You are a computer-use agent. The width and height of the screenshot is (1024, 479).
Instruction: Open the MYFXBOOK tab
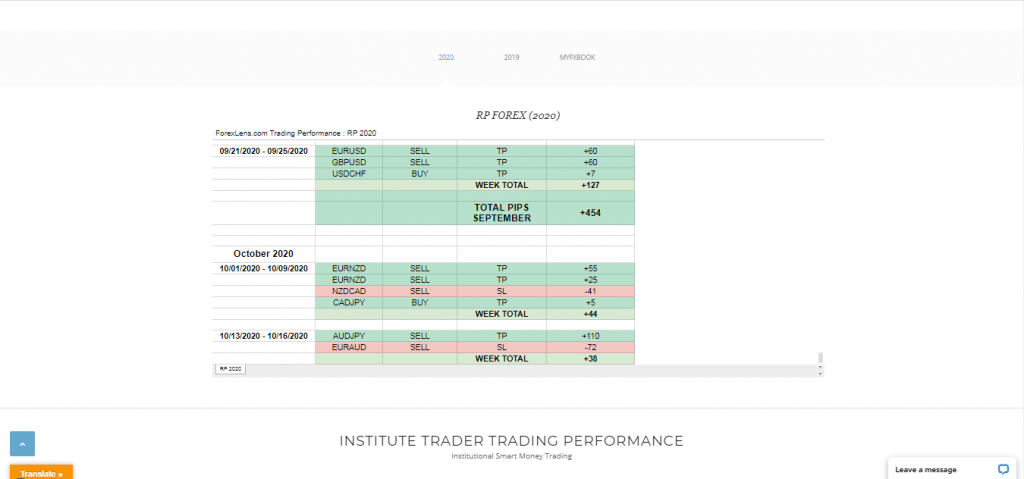[577, 58]
